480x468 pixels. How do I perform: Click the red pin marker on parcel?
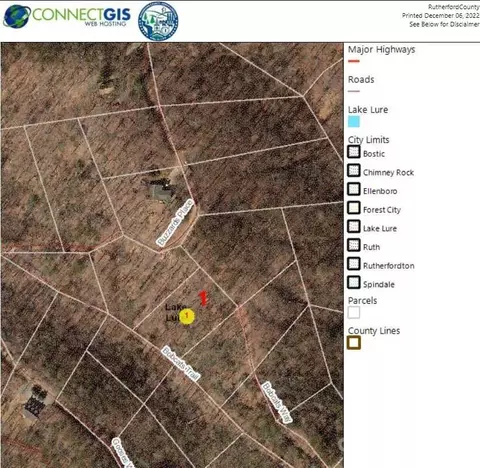coord(203,298)
